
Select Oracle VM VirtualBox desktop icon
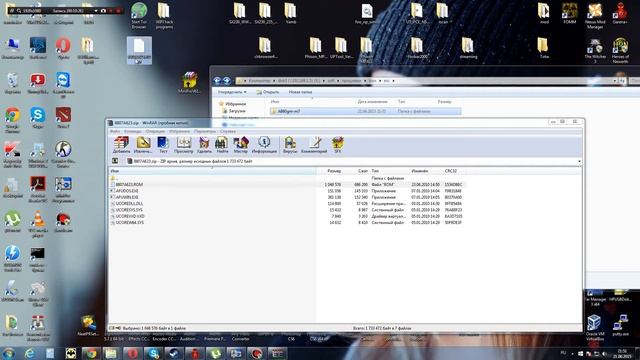point(595,327)
